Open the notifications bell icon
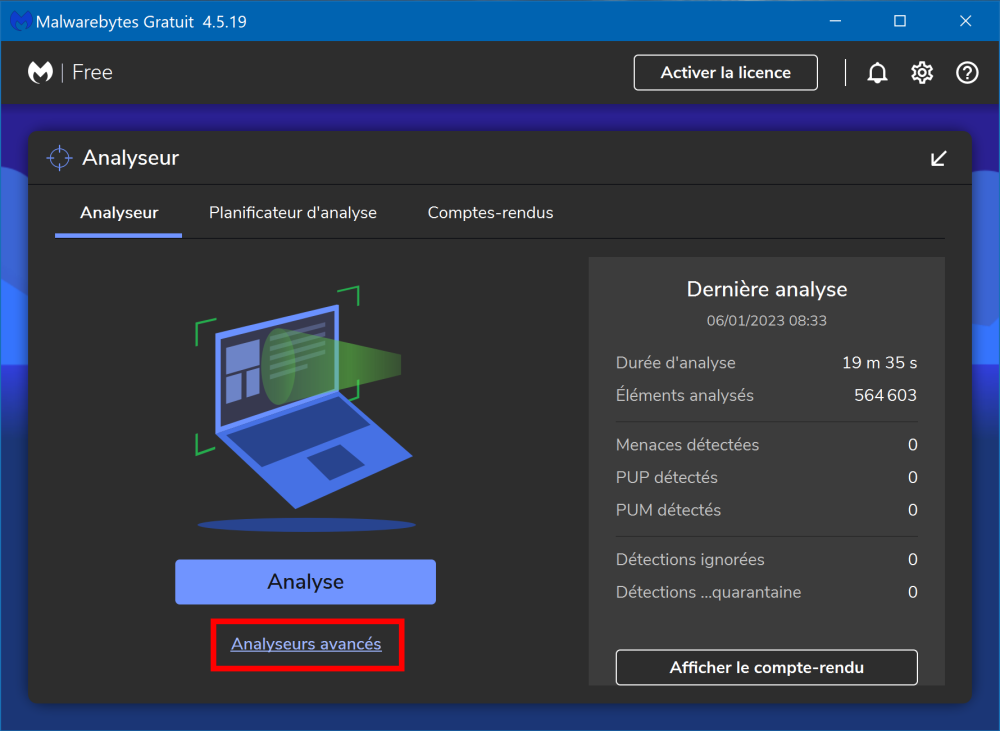Image resolution: width=1000 pixels, height=731 pixels. pyautogui.click(x=877, y=73)
